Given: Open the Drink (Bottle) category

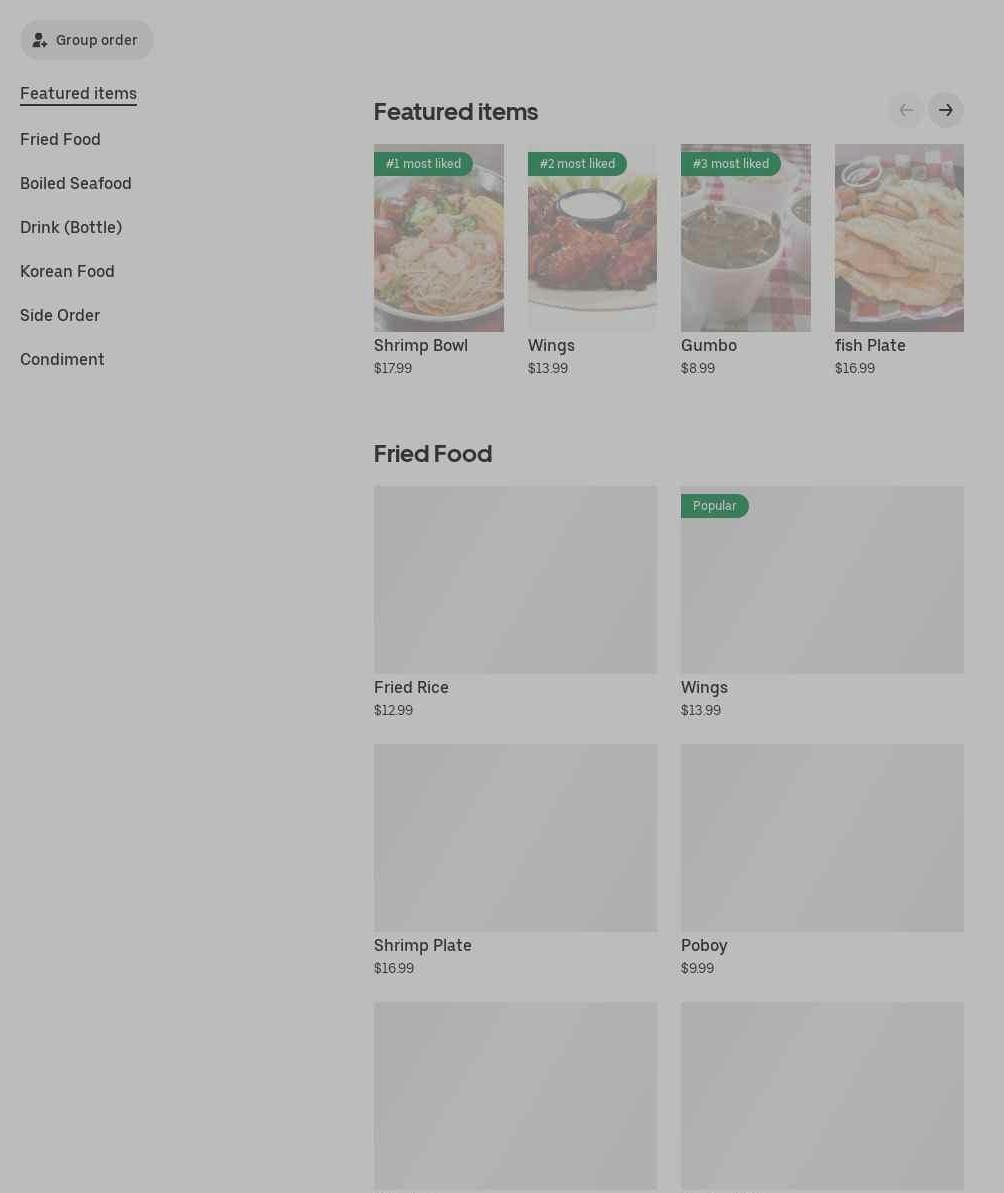Looking at the screenshot, I should coord(71,227).
